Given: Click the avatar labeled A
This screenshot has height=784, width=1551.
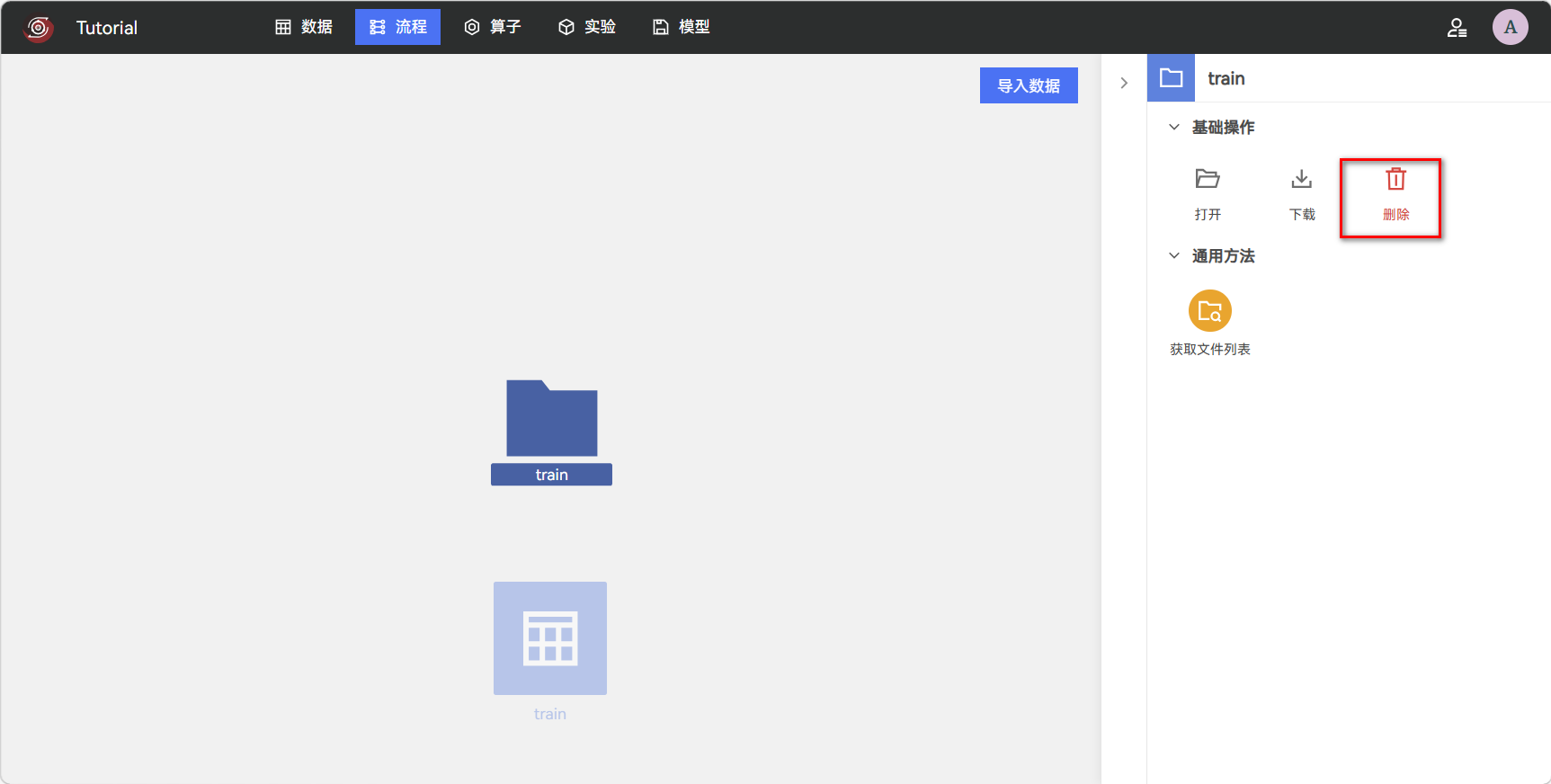Looking at the screenshot, I should 1511,27.
